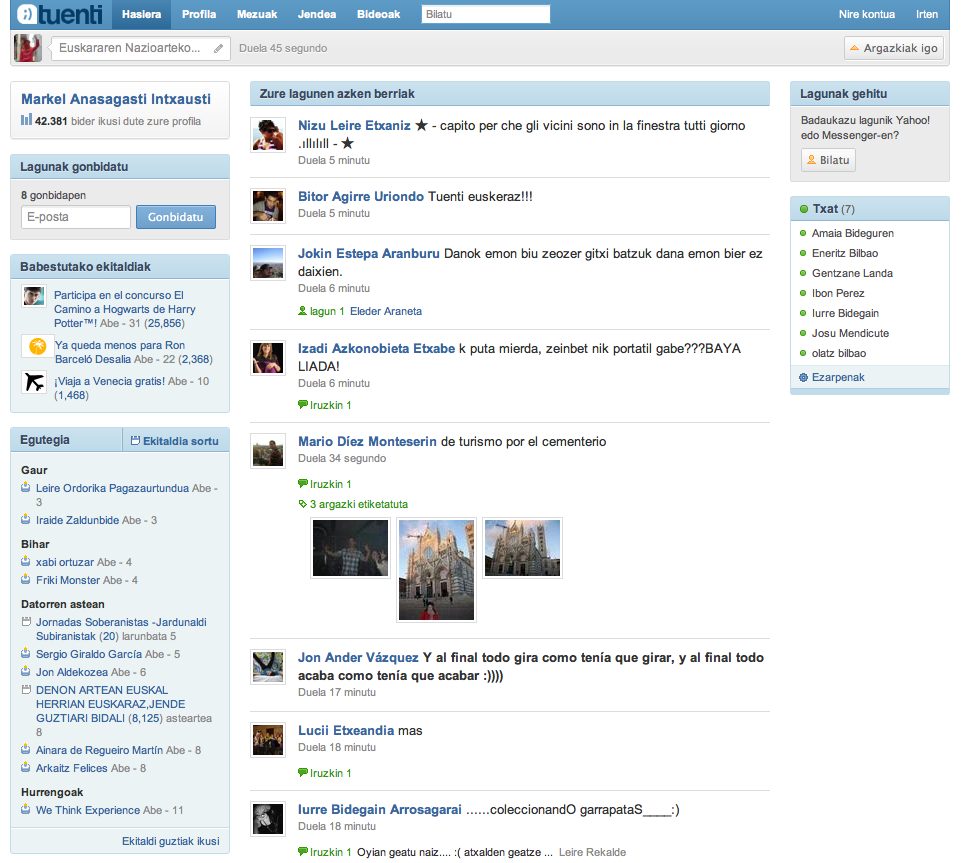Screen dimensions: 962x863
Task: Open Nire kontua menu
Action: click(x=867, y=14)
